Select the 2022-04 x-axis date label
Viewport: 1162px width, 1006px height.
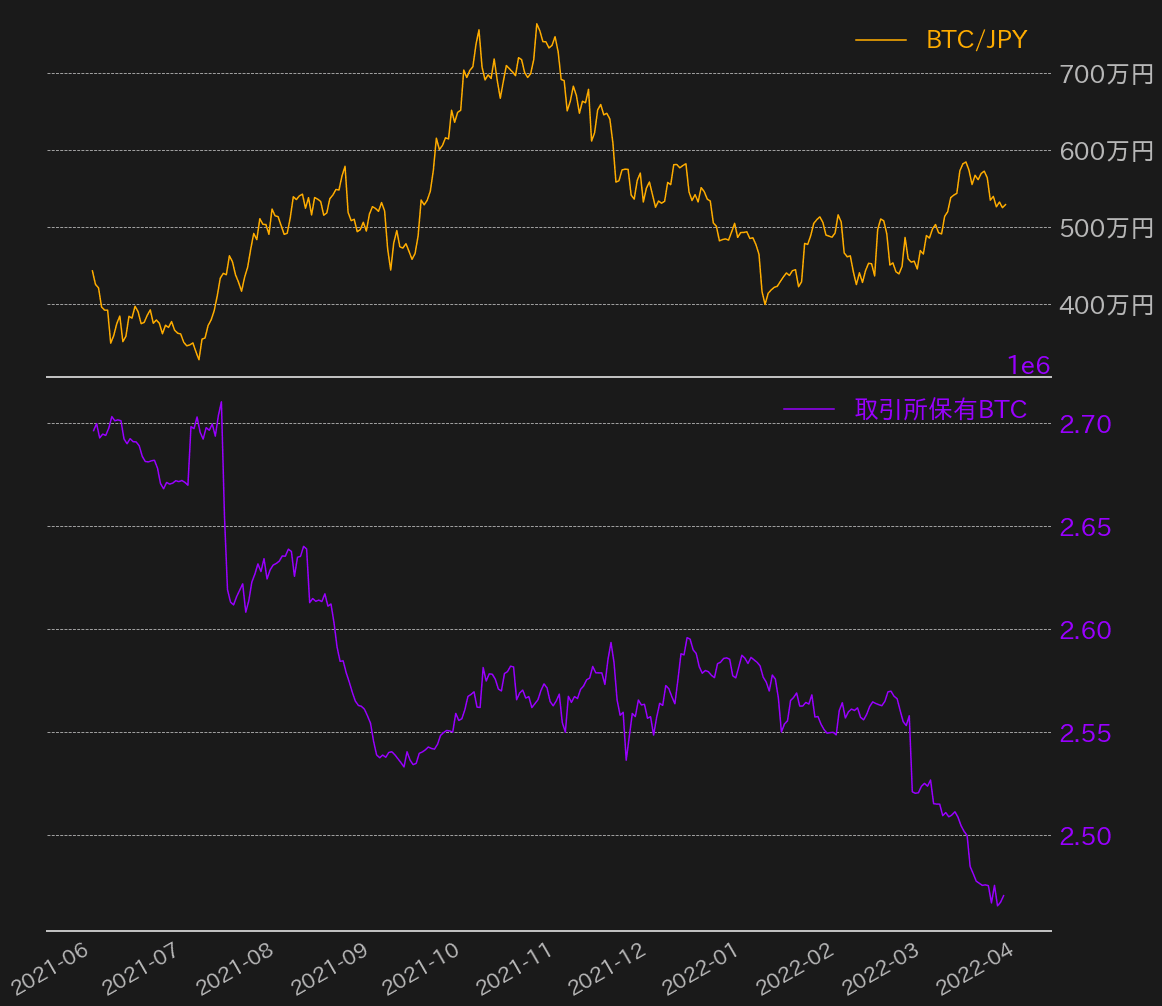976,966
